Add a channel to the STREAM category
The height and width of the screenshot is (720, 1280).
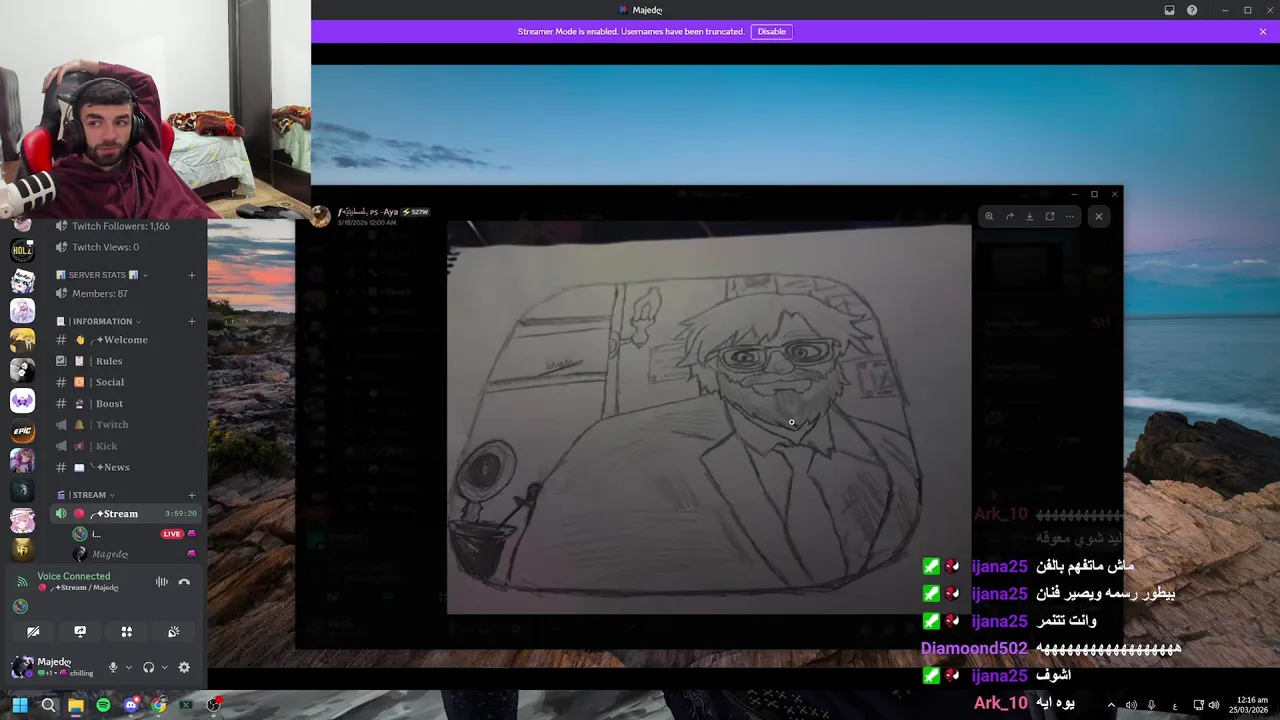tap(192, 495)
